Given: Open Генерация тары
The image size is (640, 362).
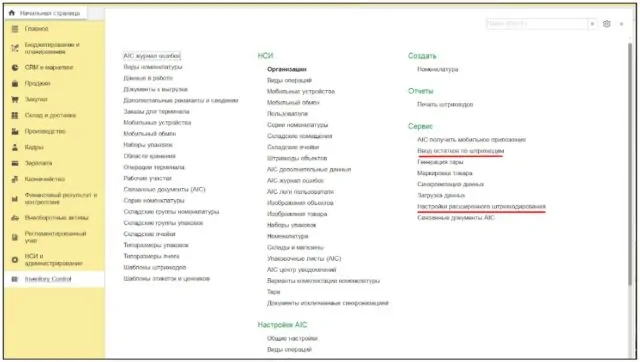Looking at the screenshot, I should 440,162.
